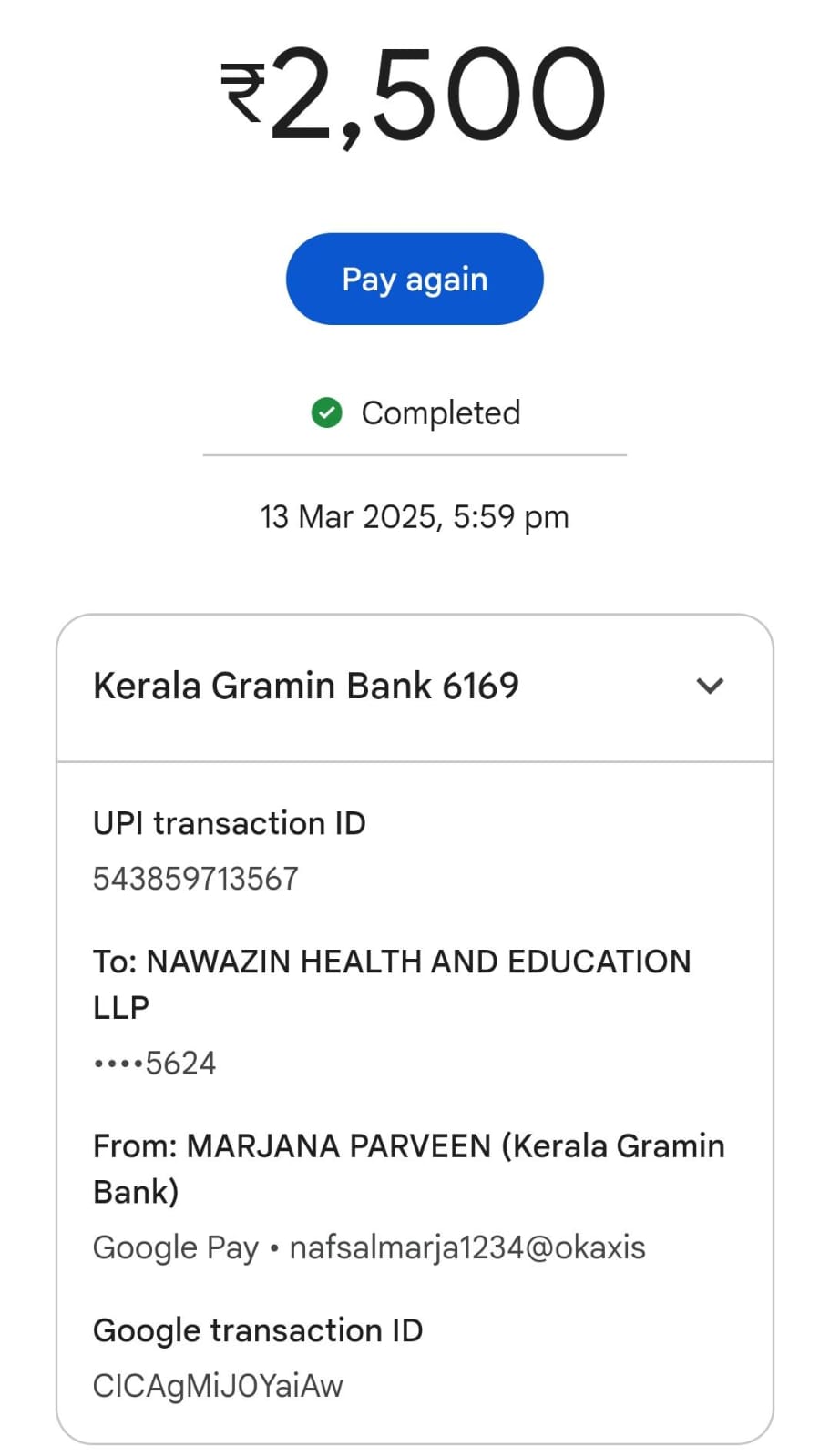
Task: Open recipient NAWAZIN HEALTH AND EDUCATION
Action: click(418, 962)
